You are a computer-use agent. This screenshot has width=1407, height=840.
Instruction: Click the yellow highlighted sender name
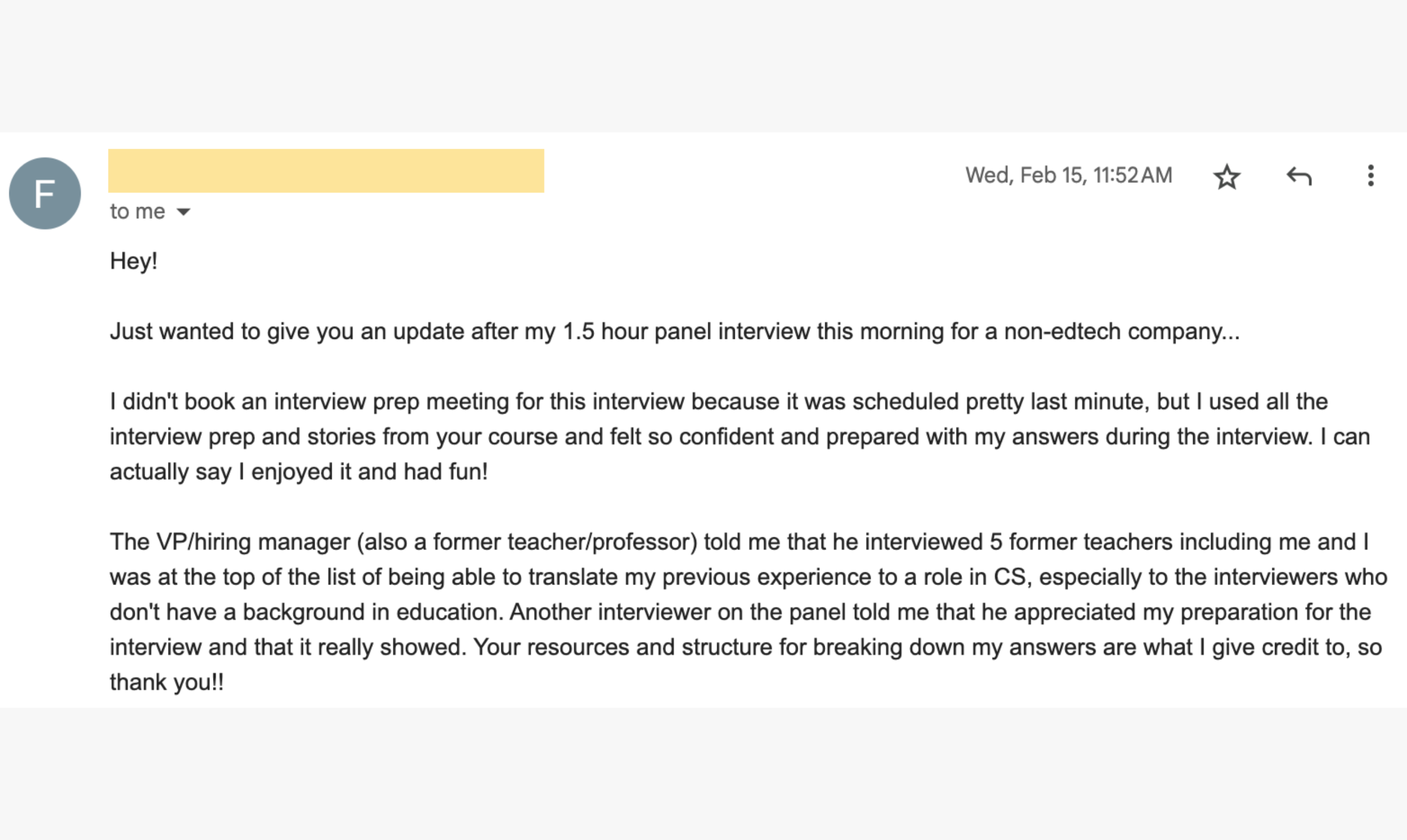[326, 171]
